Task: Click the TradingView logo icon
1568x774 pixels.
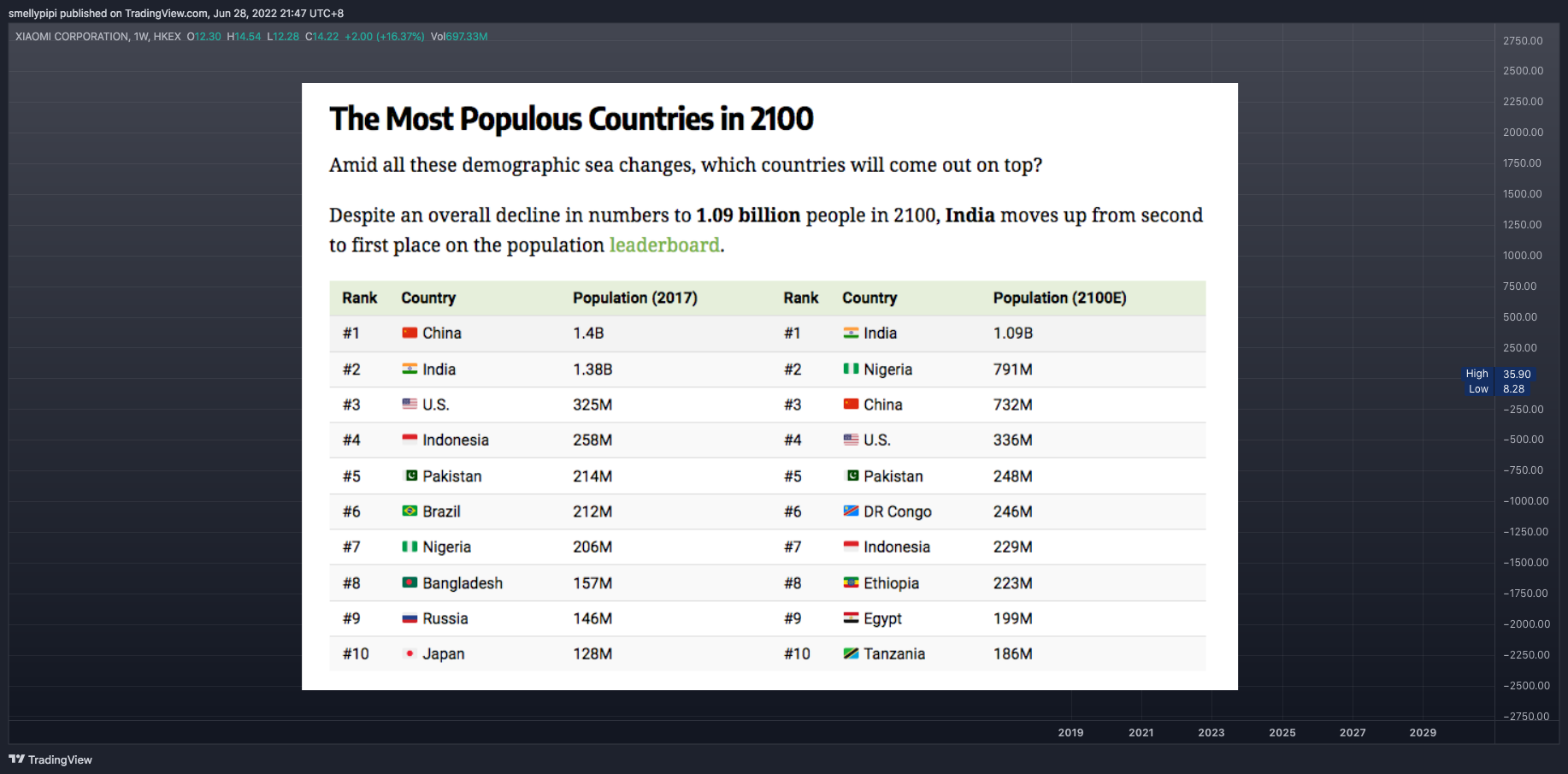Action: coord(16,759)
